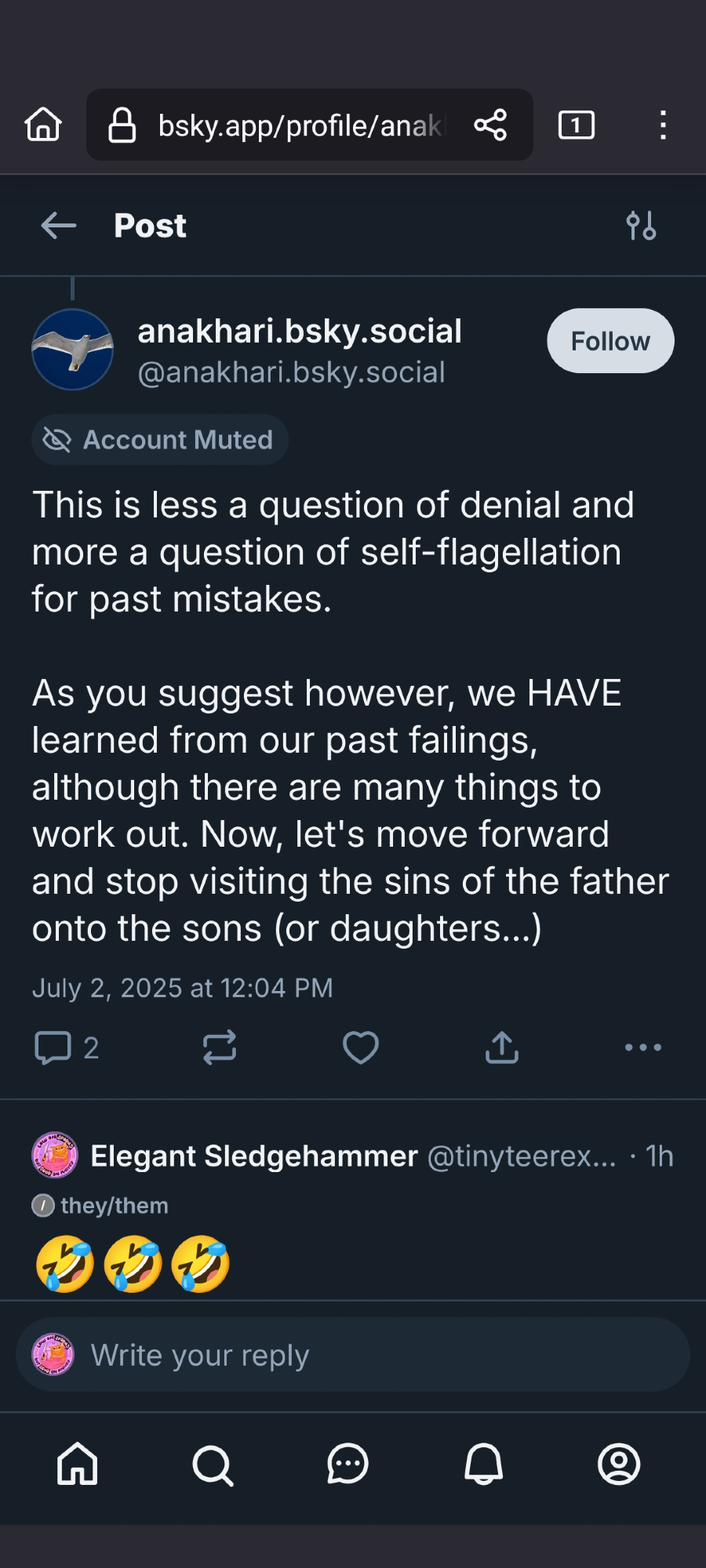
Task: Open the Search tab
Action: click(x=213, y=1464)
